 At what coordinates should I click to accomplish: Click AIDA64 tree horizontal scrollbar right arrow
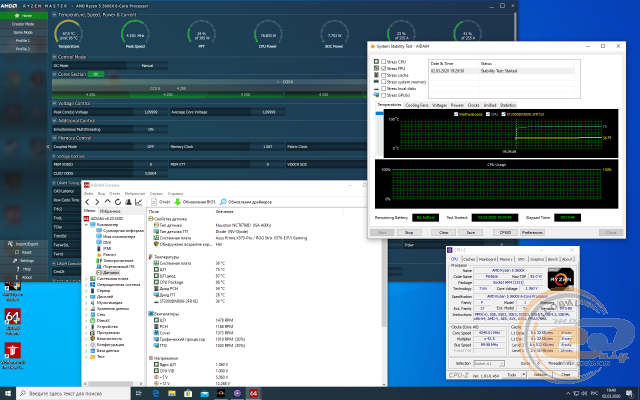point(141,384)
